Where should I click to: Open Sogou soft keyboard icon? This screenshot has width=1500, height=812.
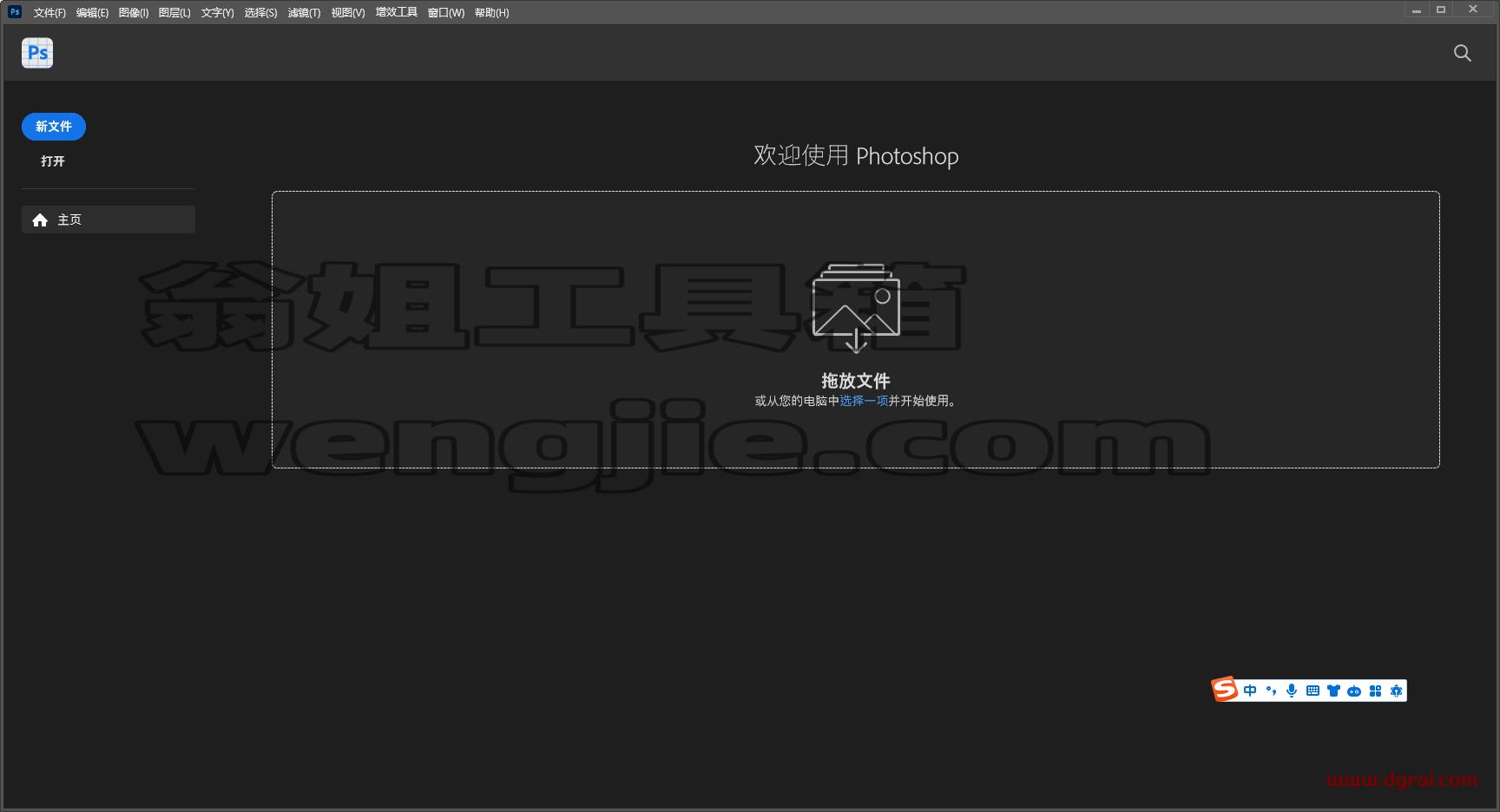click(x=1312, y=691)
